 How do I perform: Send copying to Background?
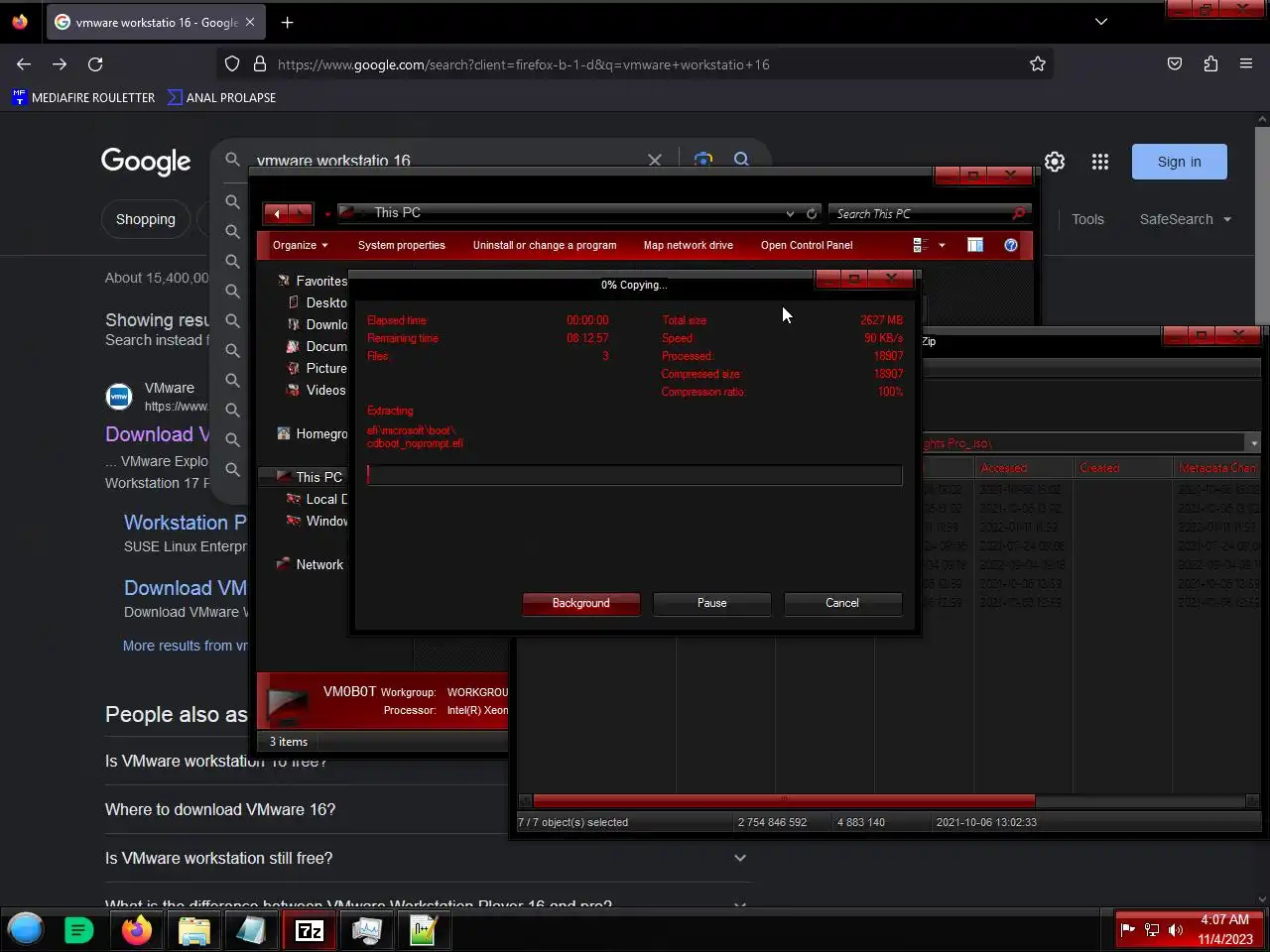[x=581, y=603]
